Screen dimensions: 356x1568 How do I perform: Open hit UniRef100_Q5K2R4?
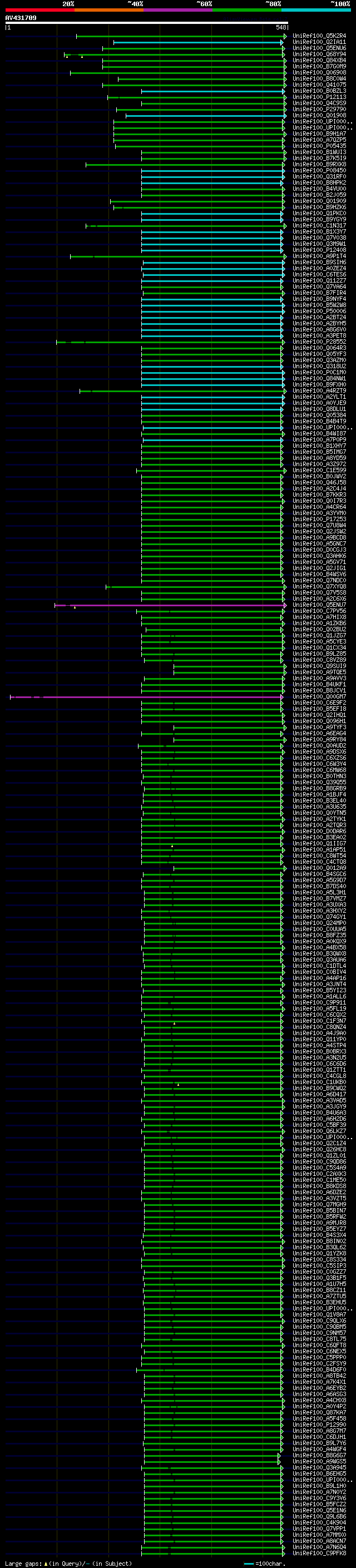point(319,36)
